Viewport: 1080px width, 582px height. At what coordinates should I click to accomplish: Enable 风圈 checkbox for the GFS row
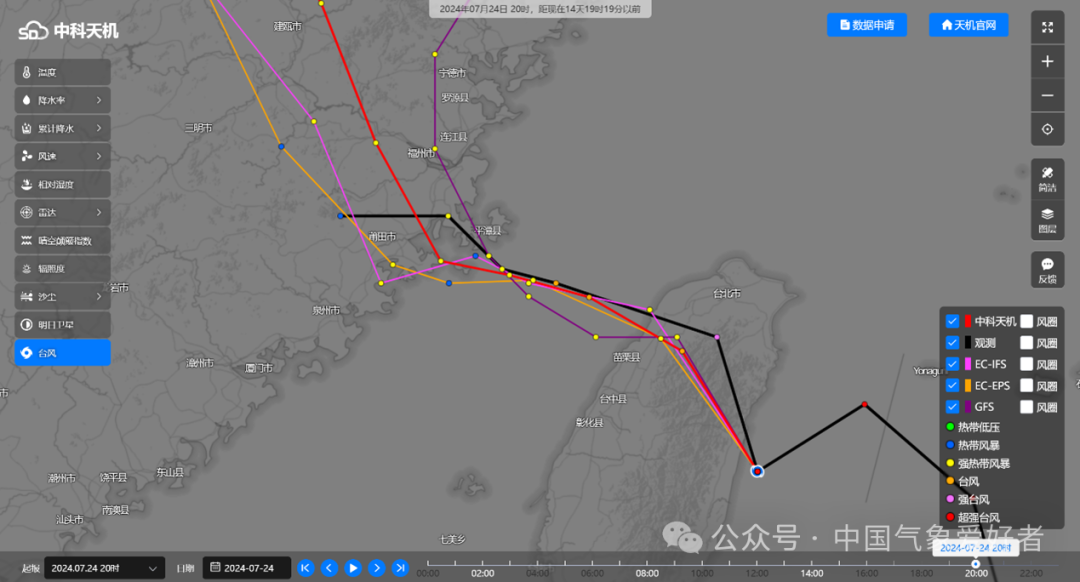pyautogui.click(x=1026, y=407)
